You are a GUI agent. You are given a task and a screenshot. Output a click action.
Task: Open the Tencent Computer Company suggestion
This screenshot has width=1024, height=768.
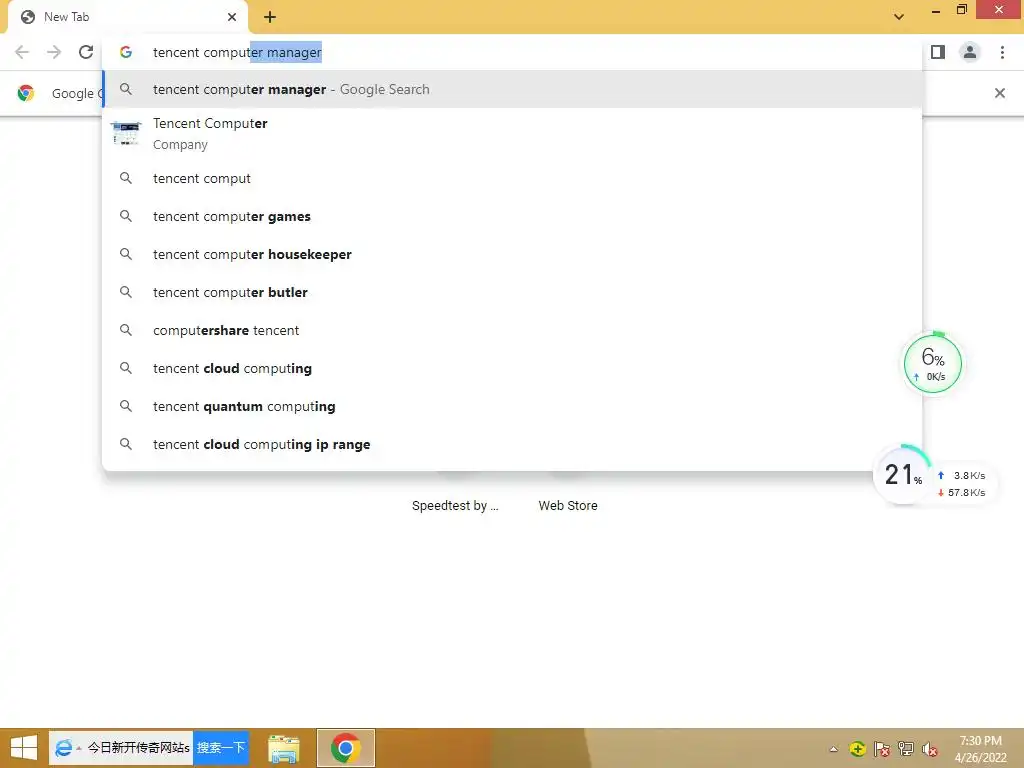coord(512,133)
